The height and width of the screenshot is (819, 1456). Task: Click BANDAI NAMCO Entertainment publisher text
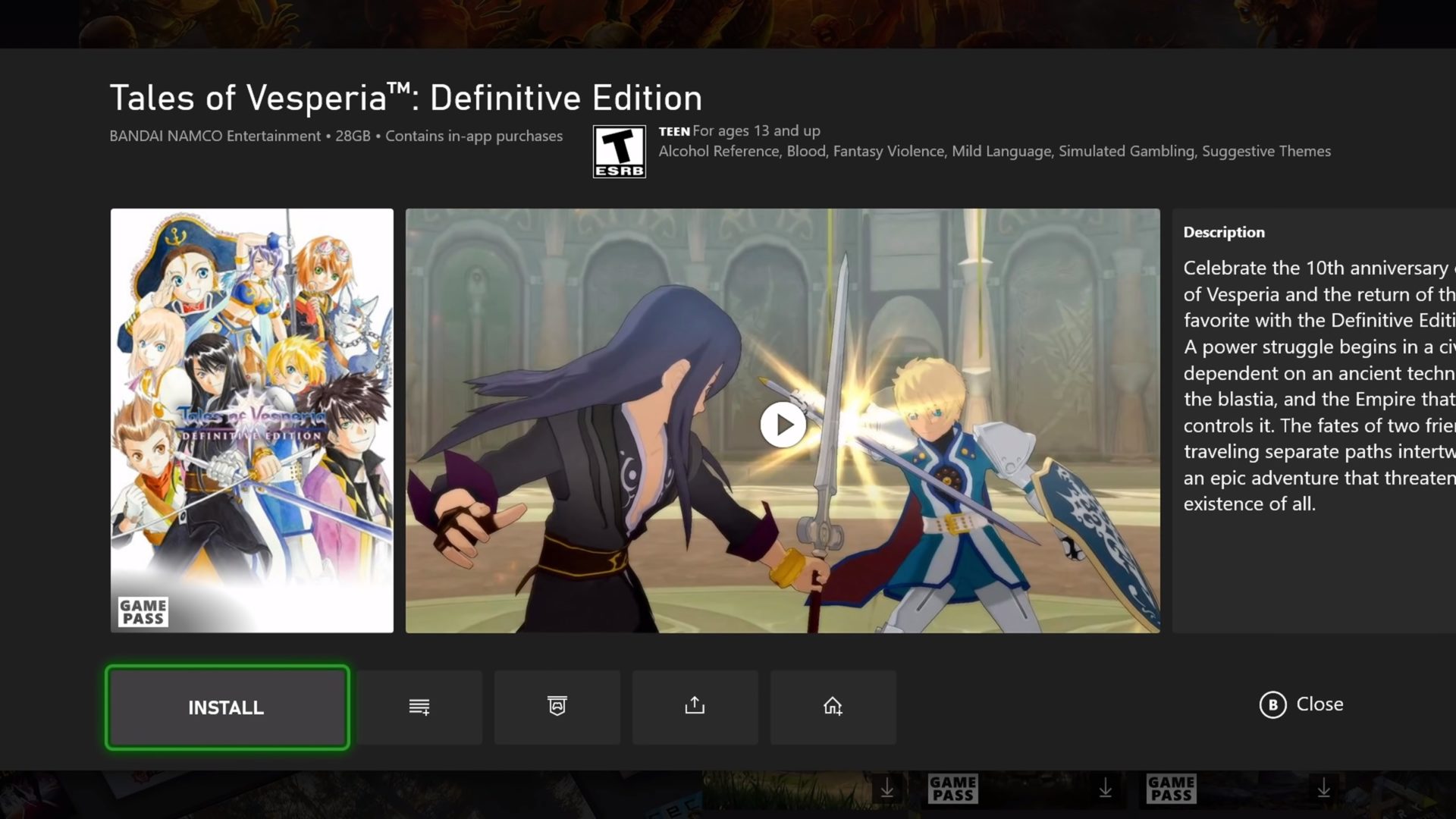(x=215, y=136)
